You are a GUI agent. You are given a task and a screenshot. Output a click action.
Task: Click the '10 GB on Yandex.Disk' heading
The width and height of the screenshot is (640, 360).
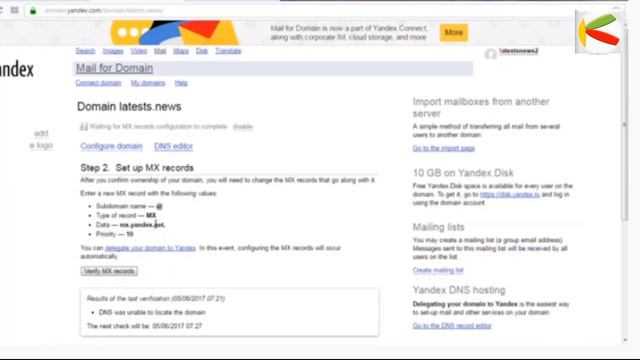463,173
